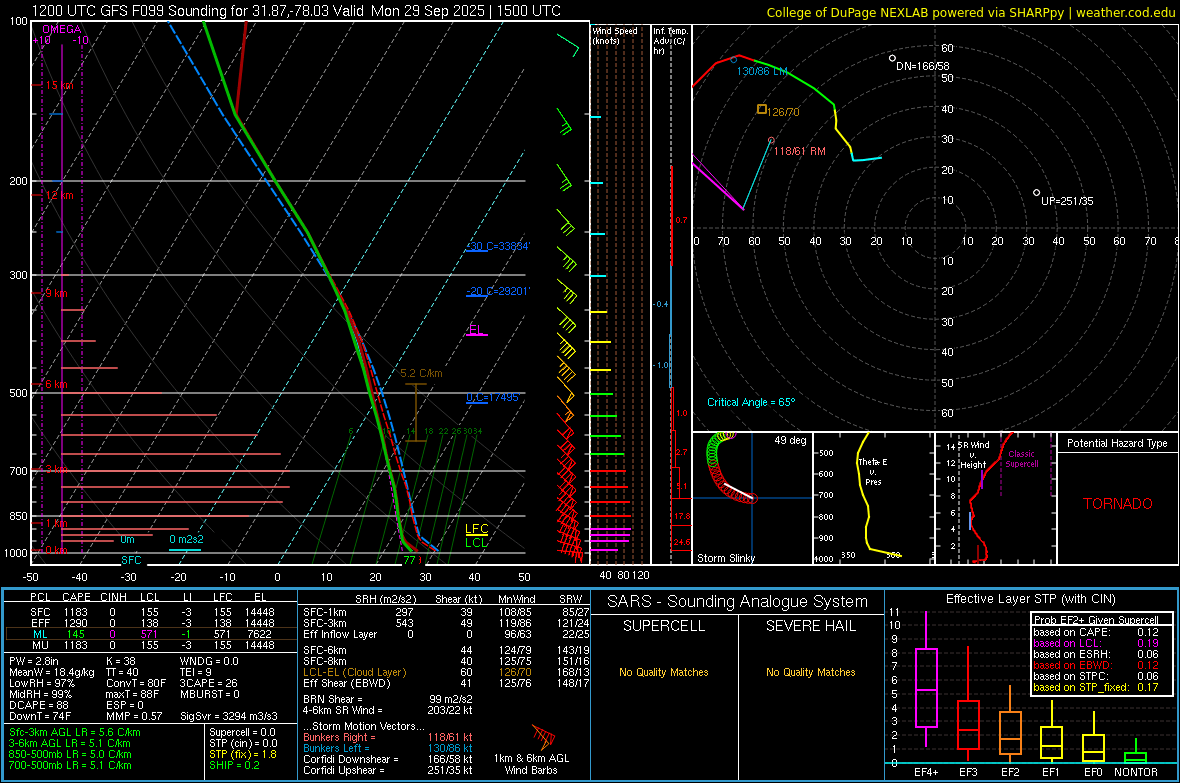Select the EFF parcel row in table

[151, 623]
